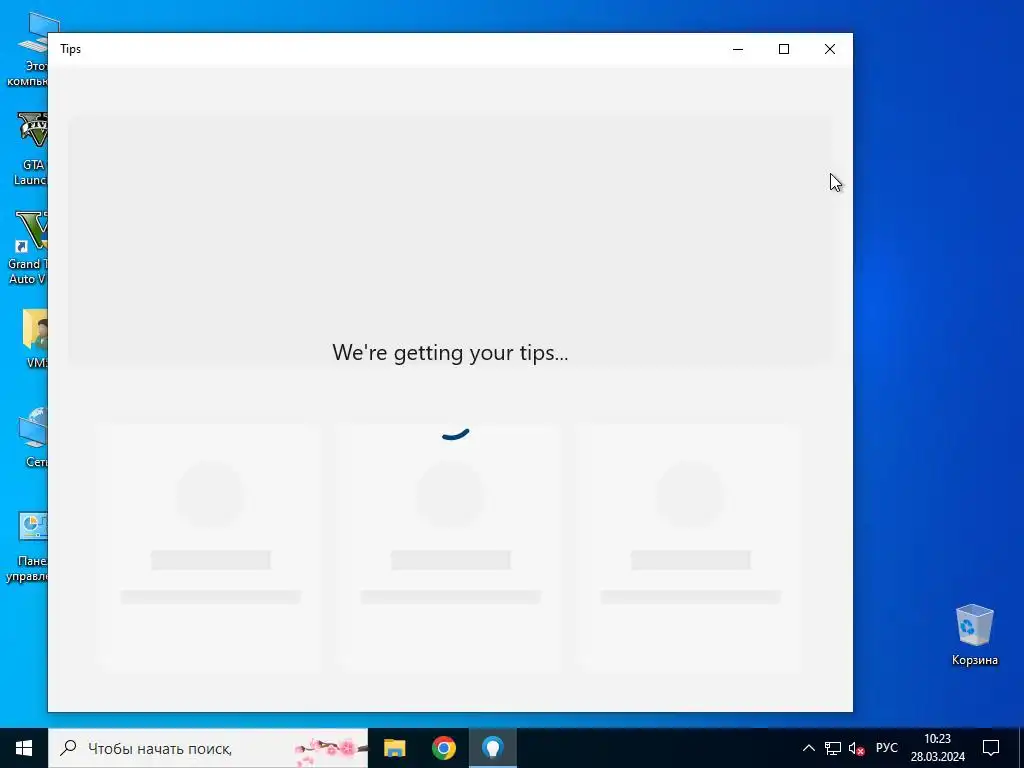This screenshot has height=768, width=1024.
Task: Select the Панель управления desktop icon
Action: (26, 546)
